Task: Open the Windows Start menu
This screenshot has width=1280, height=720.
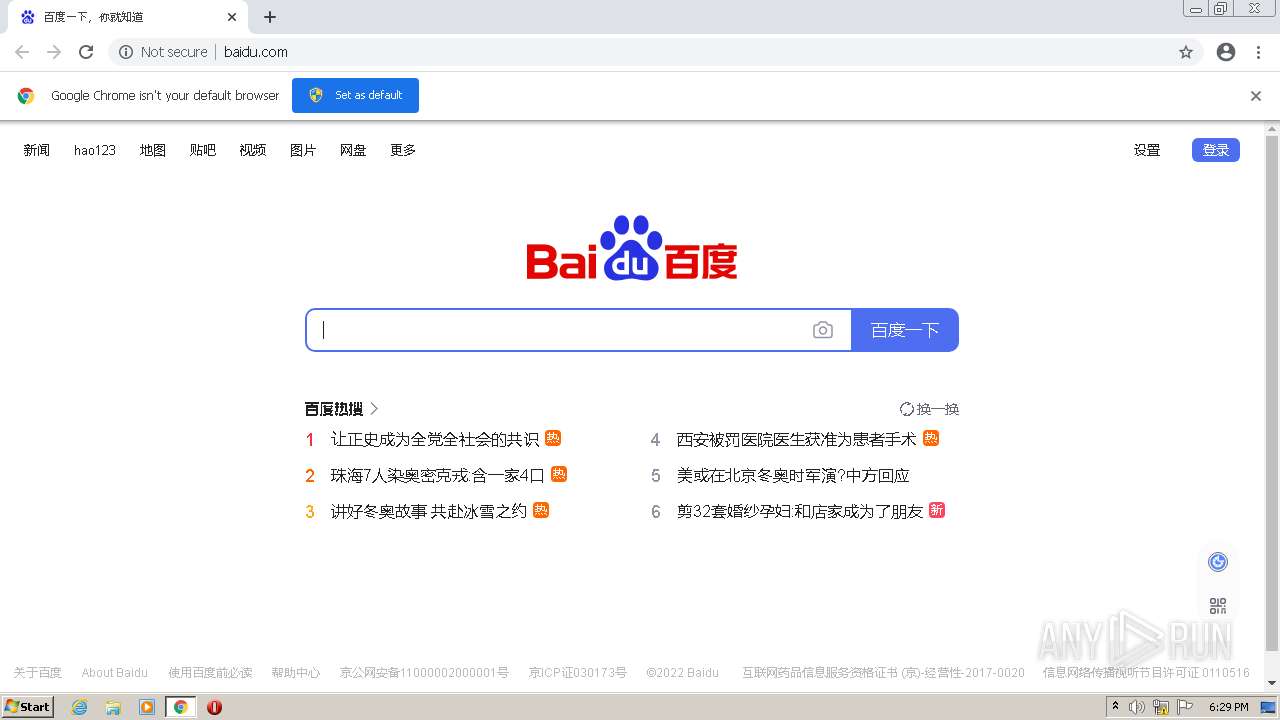Action: 27,707
